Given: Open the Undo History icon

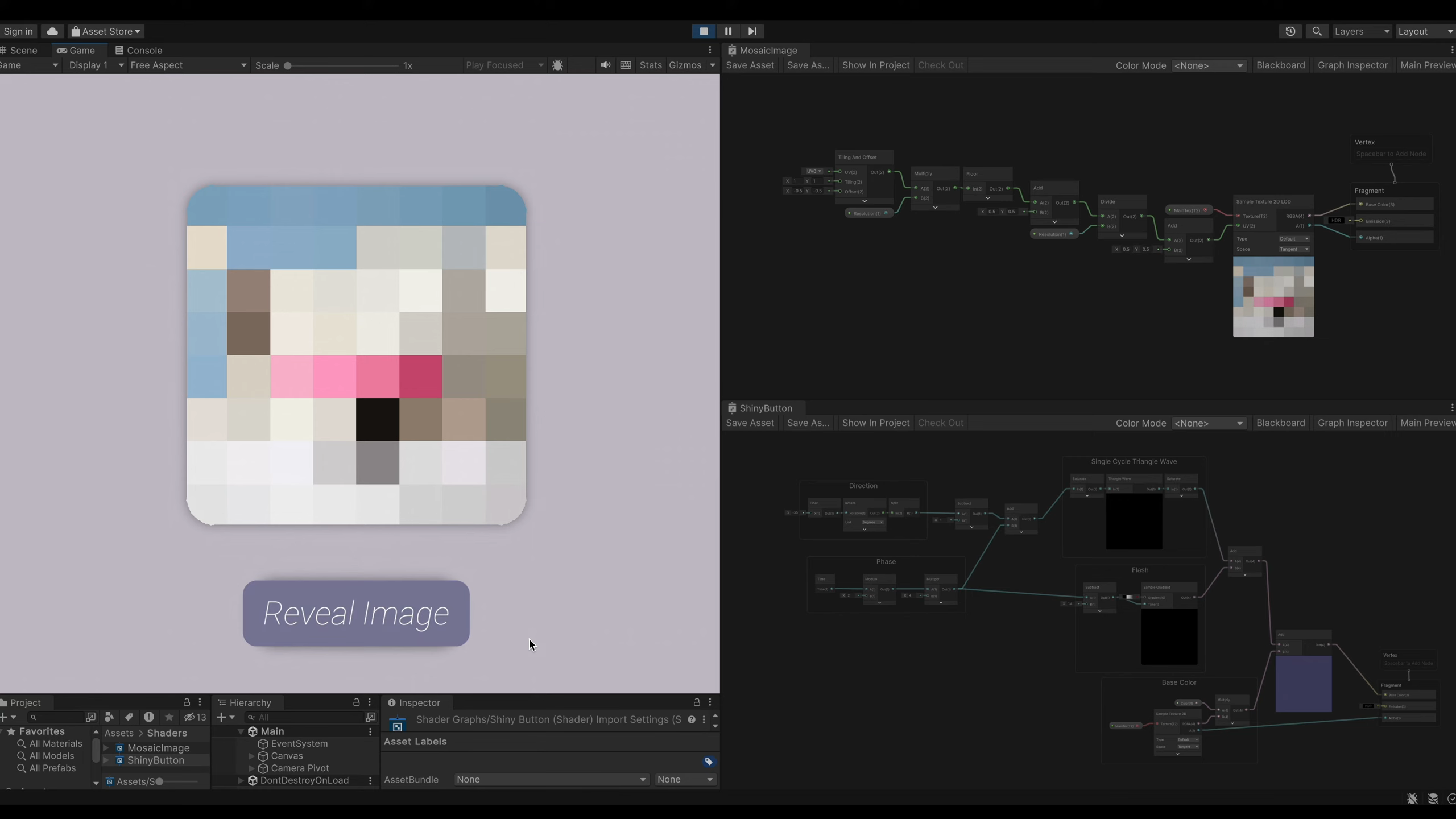Looking at the screenshot, I should [x=1290, y=31].
